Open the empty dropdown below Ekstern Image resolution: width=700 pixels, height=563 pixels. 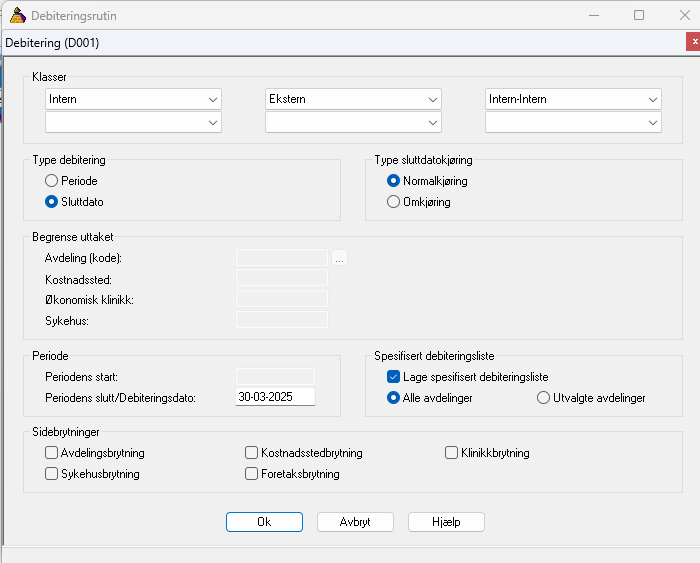353,122
